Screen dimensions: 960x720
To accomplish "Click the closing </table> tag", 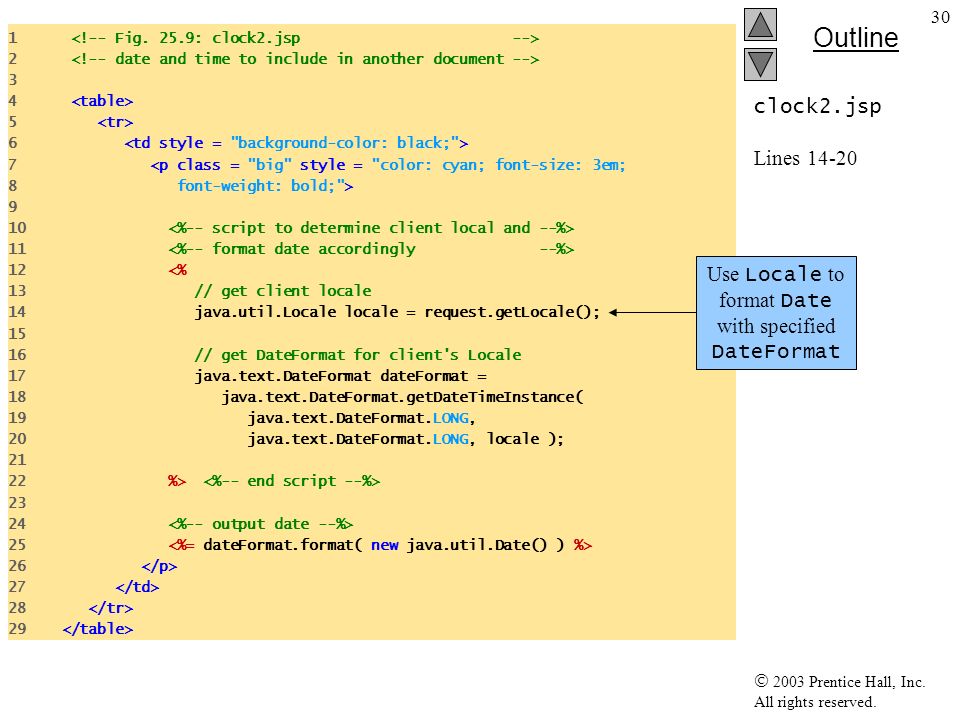I will pos(98,629).
